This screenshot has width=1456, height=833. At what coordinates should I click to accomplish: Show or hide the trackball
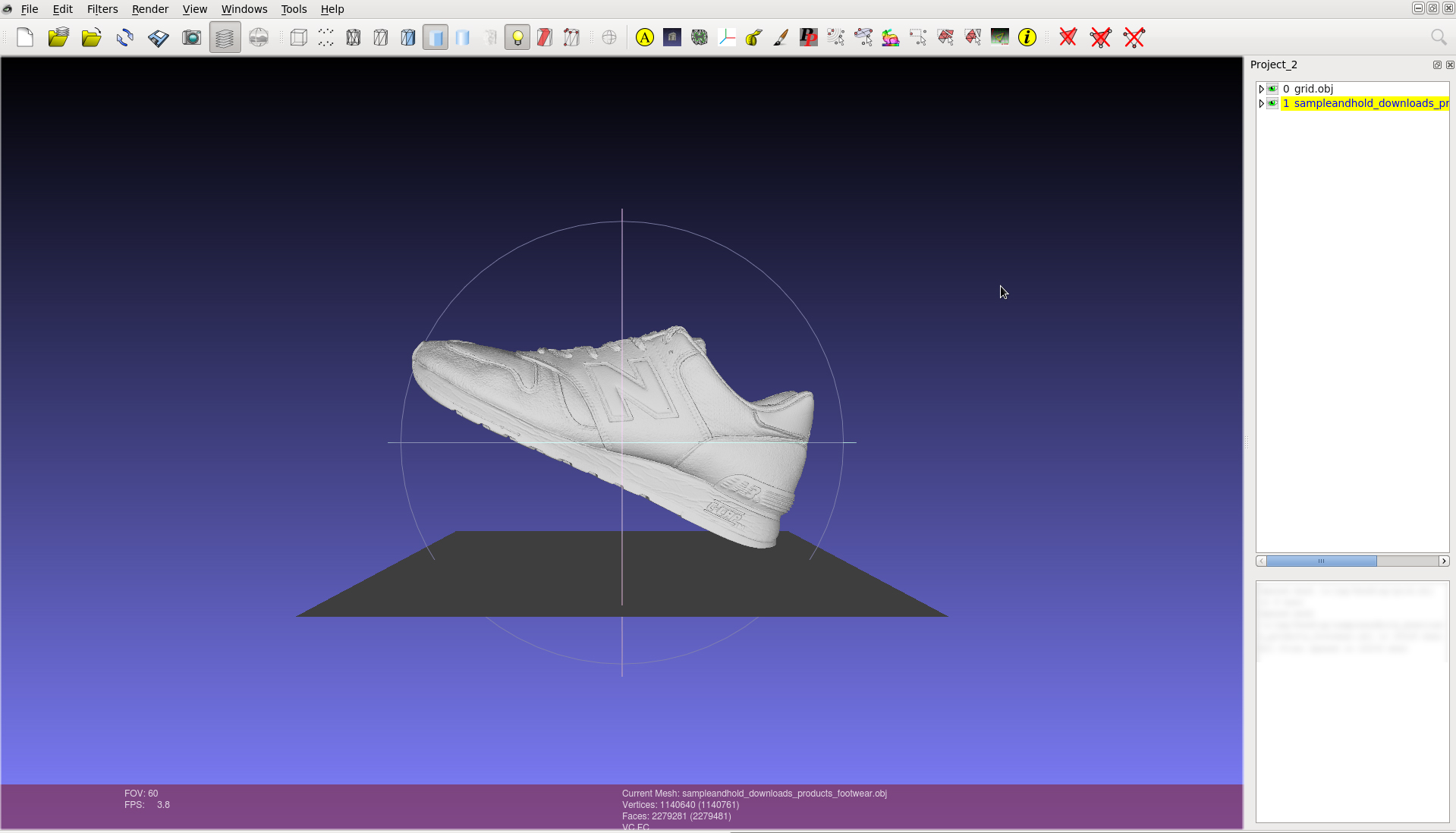point(609,37)
